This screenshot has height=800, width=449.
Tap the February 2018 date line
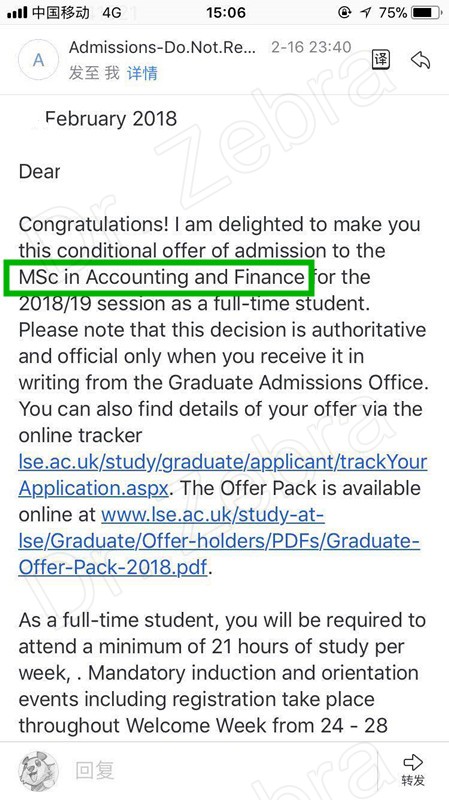111,118
